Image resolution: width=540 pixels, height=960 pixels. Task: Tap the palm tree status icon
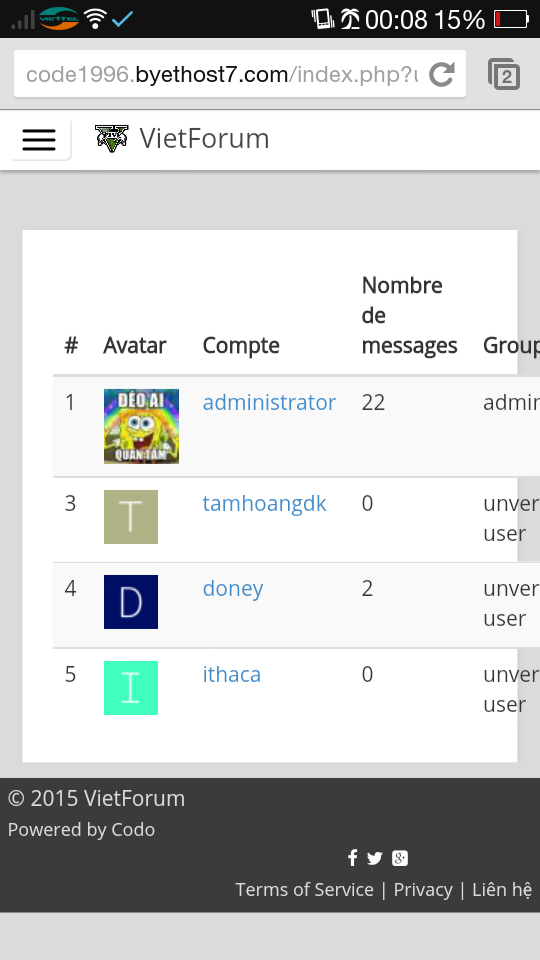coord(350,20)
